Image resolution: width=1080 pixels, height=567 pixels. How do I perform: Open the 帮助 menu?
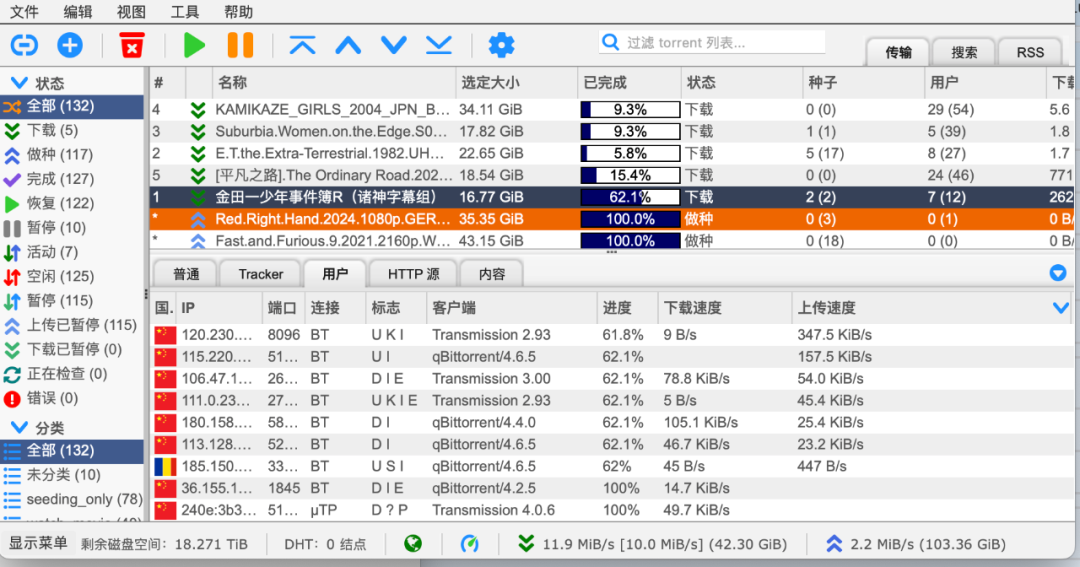pyautogui.click(x=238, y=12)
